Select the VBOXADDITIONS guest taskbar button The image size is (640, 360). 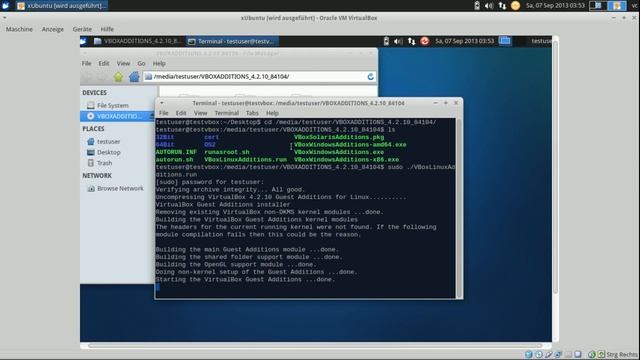click(137, 41)
